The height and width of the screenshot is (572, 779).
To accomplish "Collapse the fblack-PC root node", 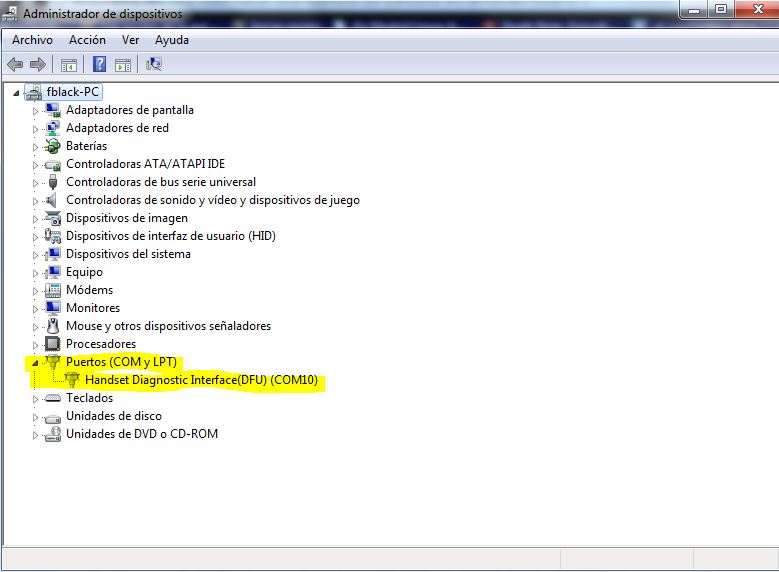I will click(17, 92).
